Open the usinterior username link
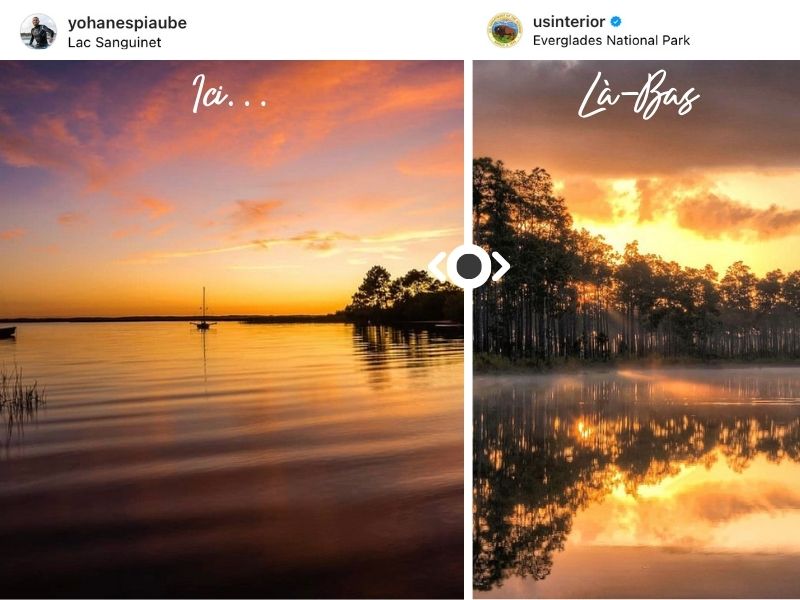This screenshot has width=800, height=600. tap(570, 22)
